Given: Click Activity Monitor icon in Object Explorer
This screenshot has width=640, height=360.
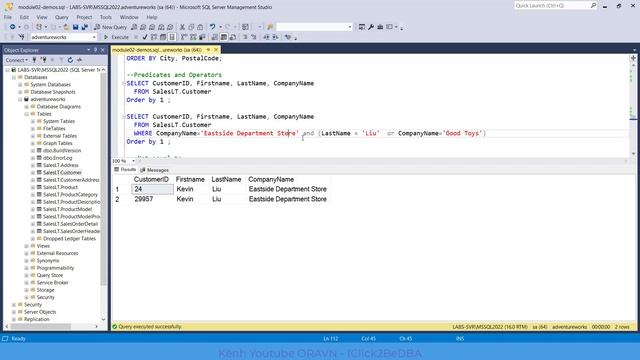Looking at the screenshot, I should coord(79,60).
